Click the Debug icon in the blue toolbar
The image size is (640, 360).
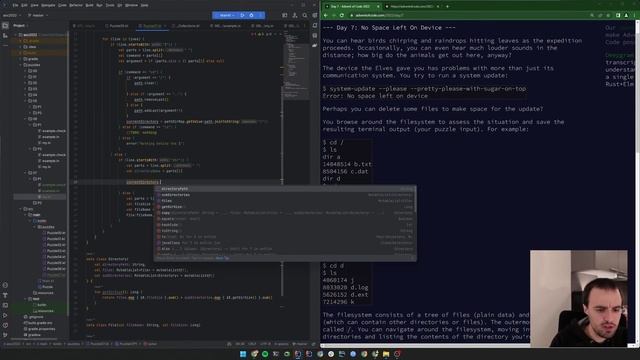251,15
